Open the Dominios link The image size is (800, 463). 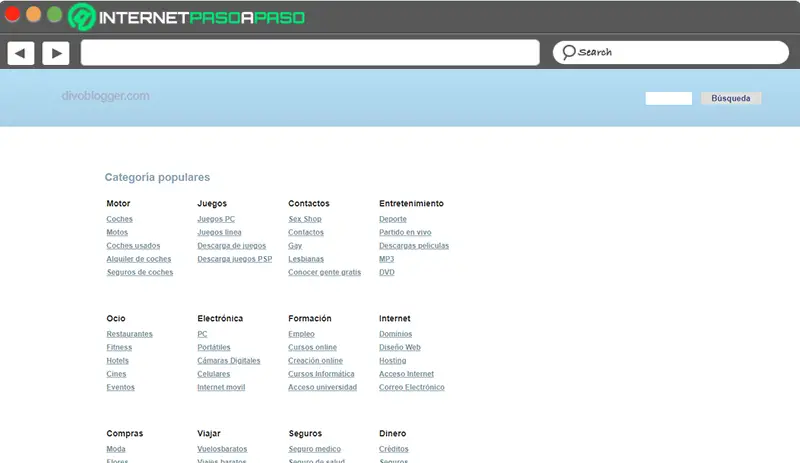[395, 334]
